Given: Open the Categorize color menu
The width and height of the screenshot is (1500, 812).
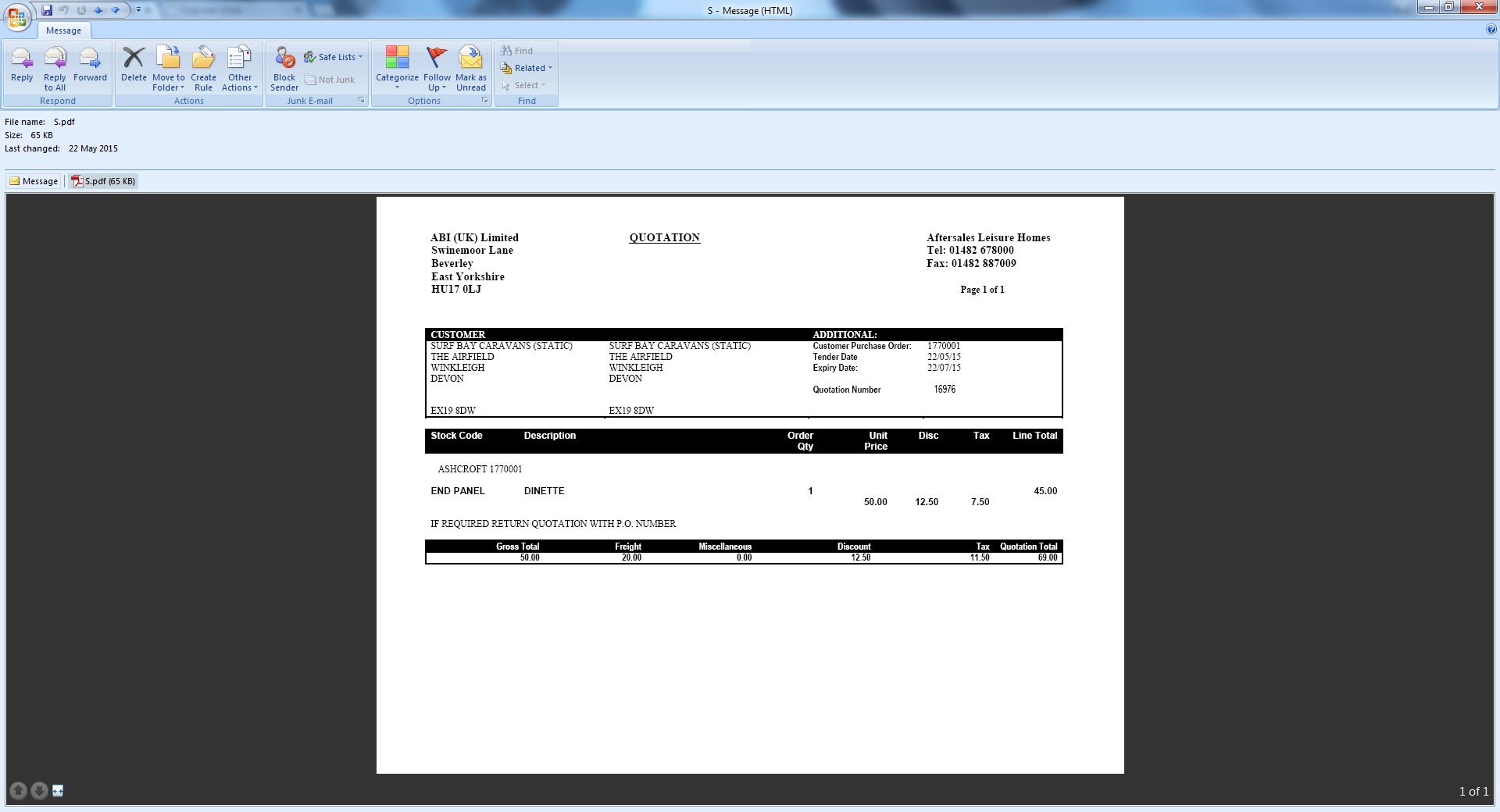Looking at the screenshot, I should point(397,69).
